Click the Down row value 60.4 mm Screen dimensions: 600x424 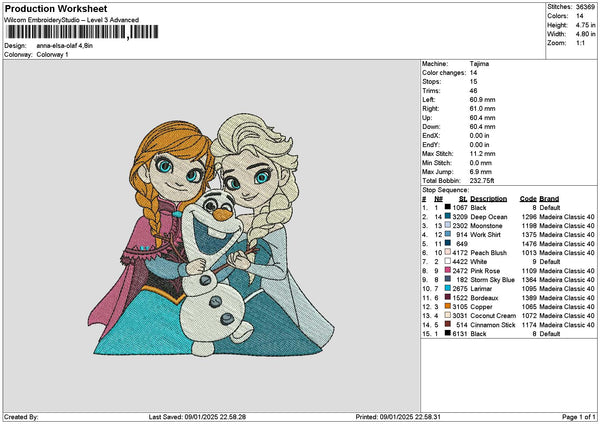(x=482, y=127)
